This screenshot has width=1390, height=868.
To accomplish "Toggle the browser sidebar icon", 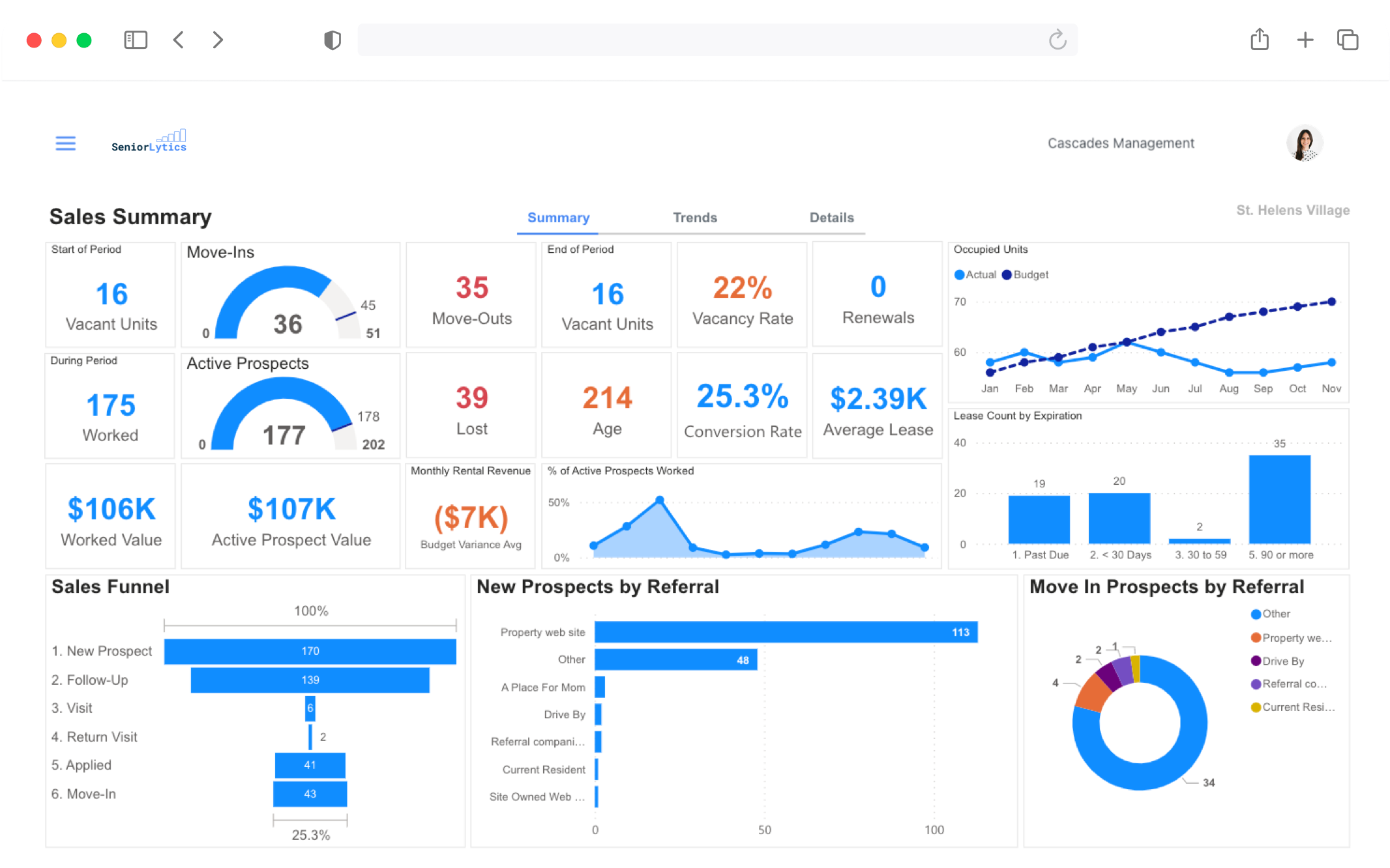I will (x=136, y=40).
